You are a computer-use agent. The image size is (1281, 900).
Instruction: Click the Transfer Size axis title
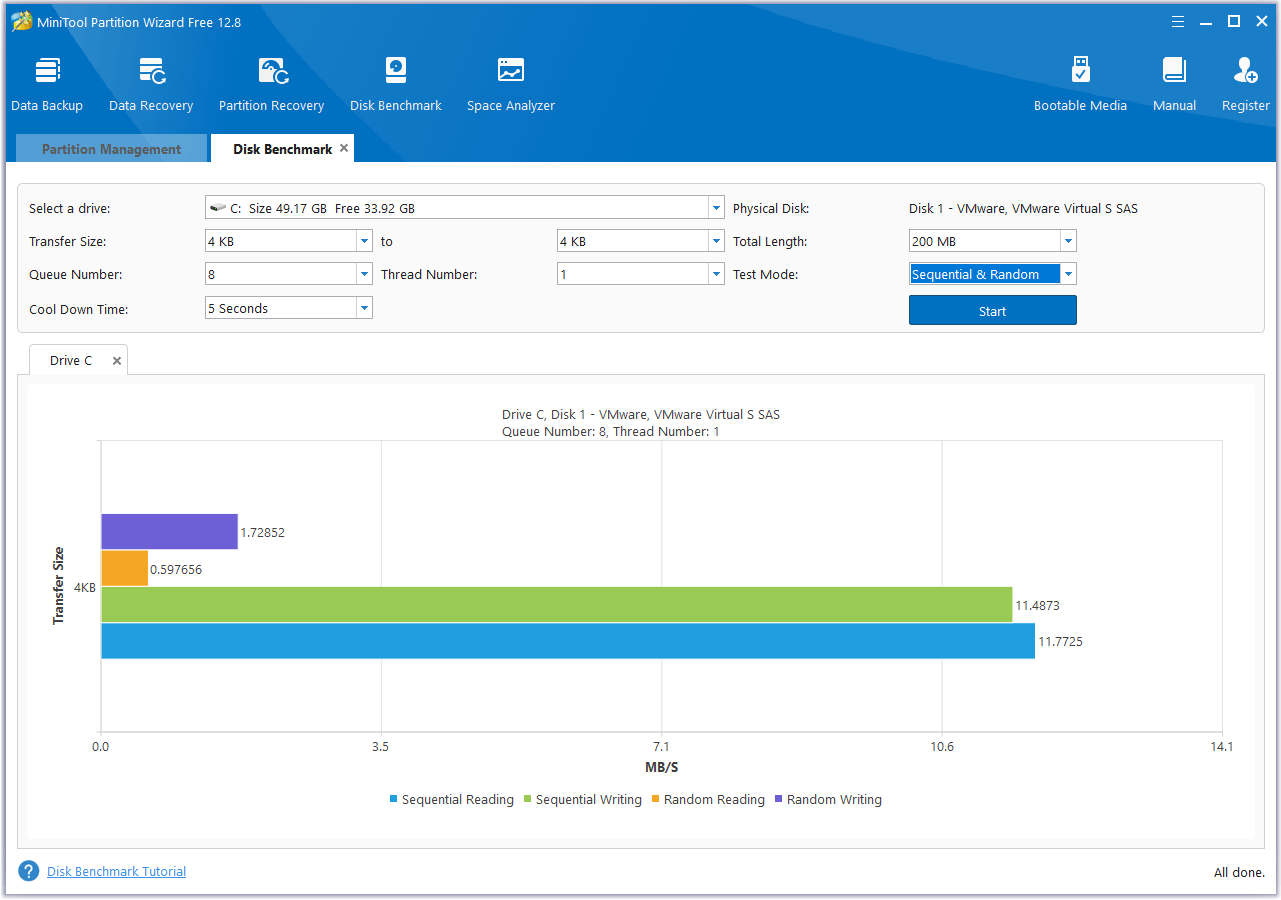pos(58,586)
